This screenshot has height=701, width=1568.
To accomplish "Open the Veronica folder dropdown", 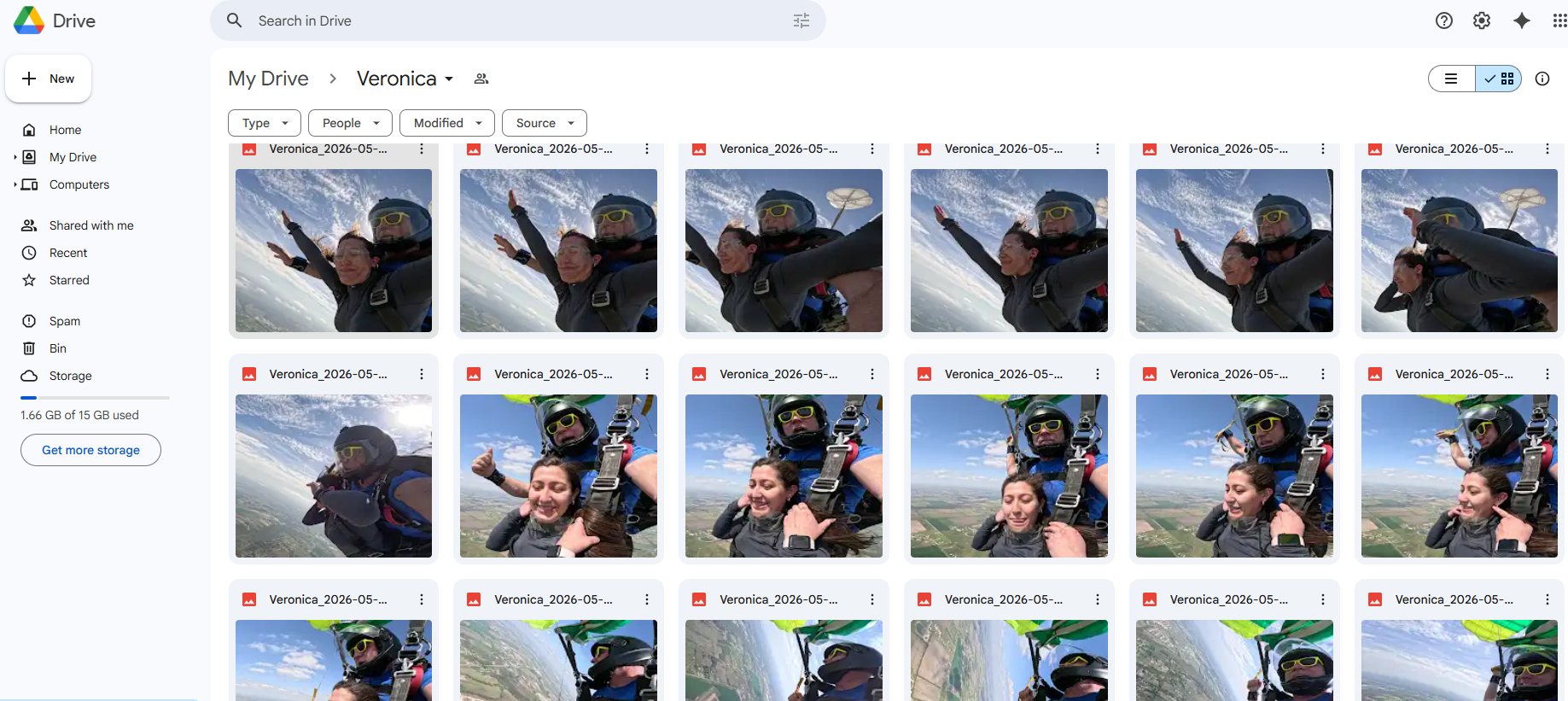I will click(x=405, y=79).
